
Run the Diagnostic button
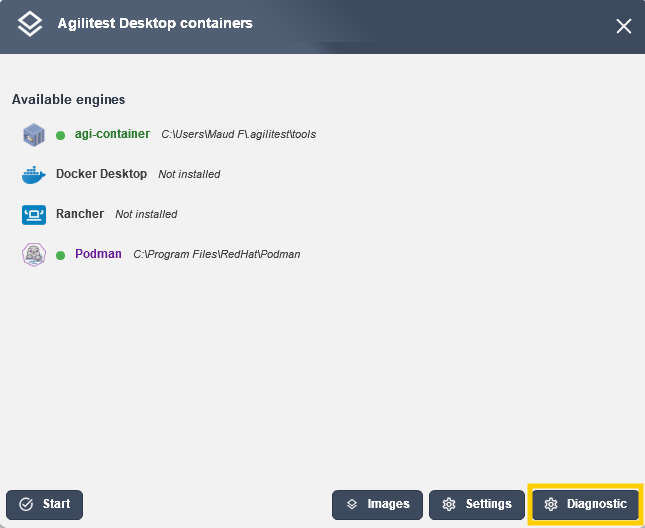coord(585,505)
